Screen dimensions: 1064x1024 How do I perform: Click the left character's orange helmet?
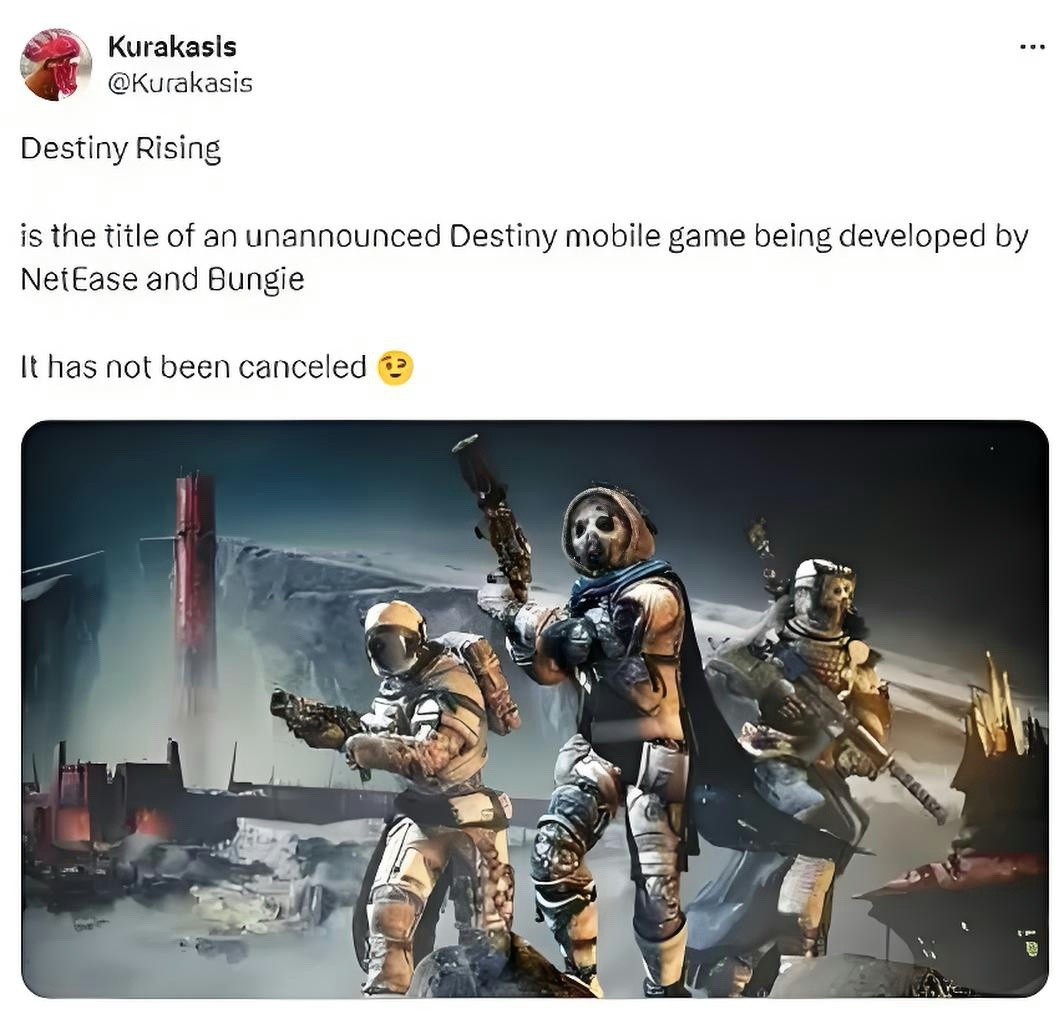pyautogui.click(x=395, y=636)
